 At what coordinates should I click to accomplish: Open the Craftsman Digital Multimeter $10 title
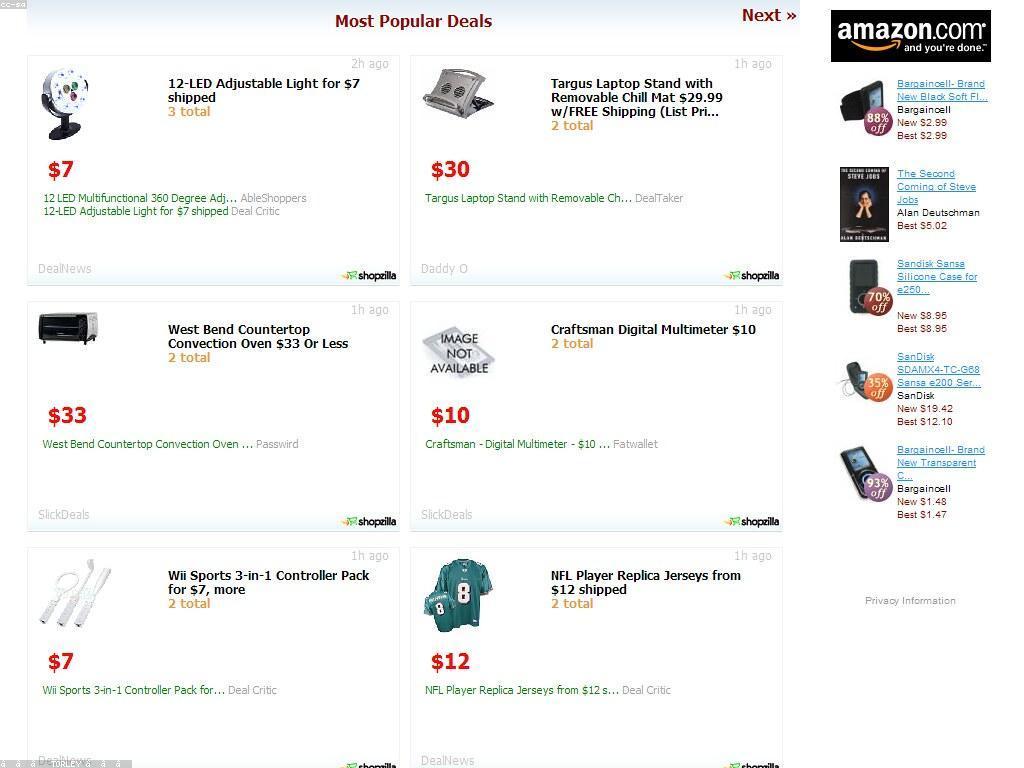[x=653, y=329]
